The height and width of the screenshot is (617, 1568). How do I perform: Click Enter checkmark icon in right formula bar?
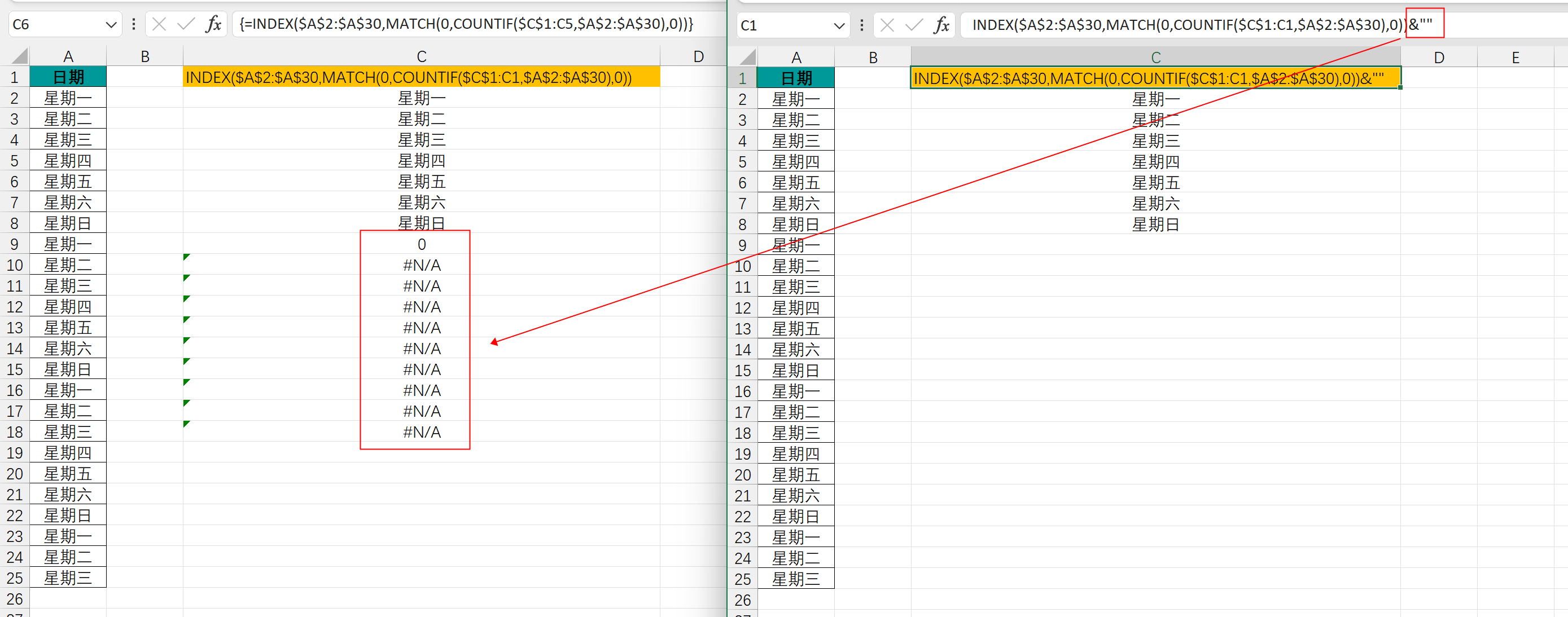(914, 25)
